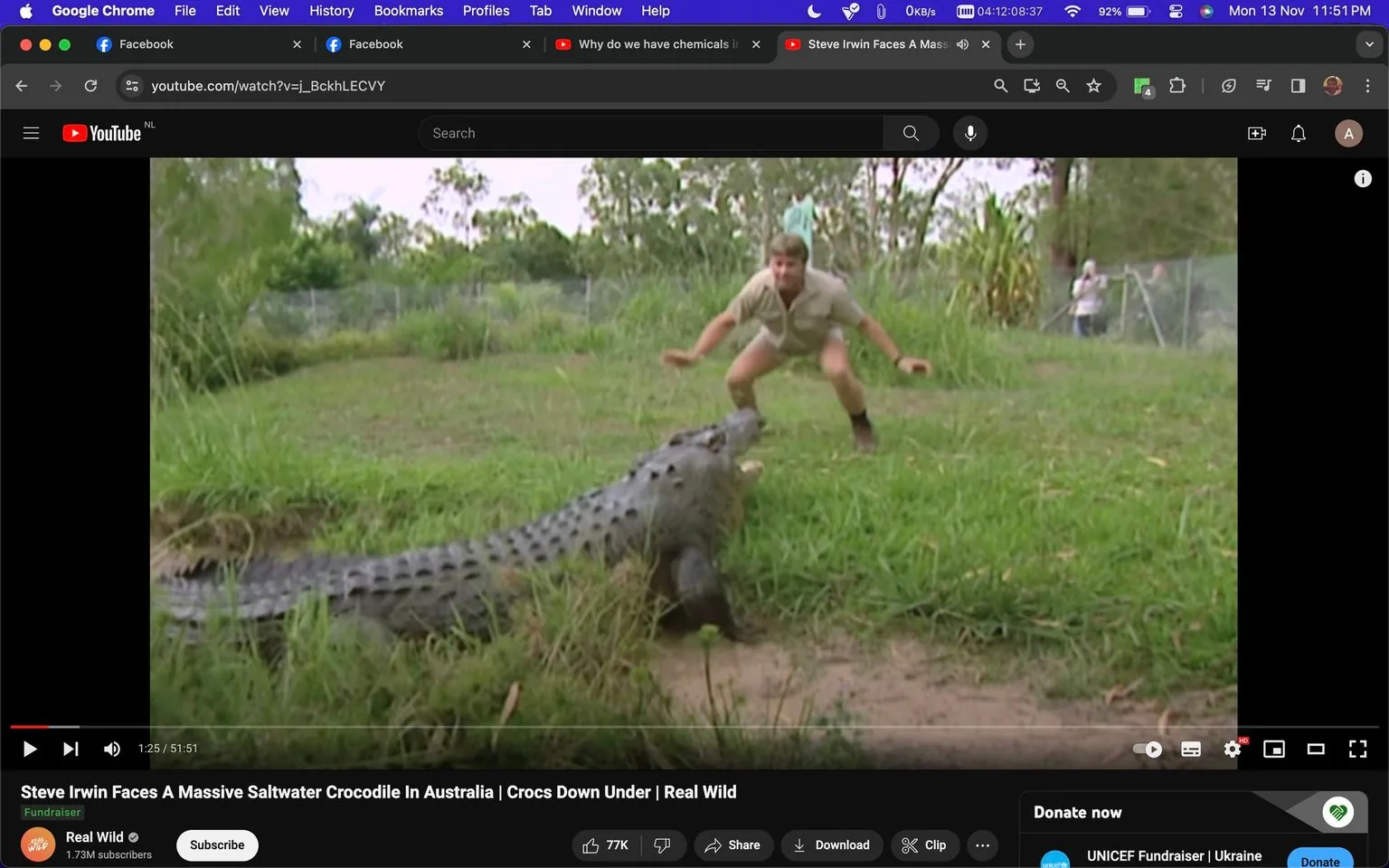Start voice search with the microphone icon
The height and width of the screenshot is (868, 1389).
[x=969, y=133]
